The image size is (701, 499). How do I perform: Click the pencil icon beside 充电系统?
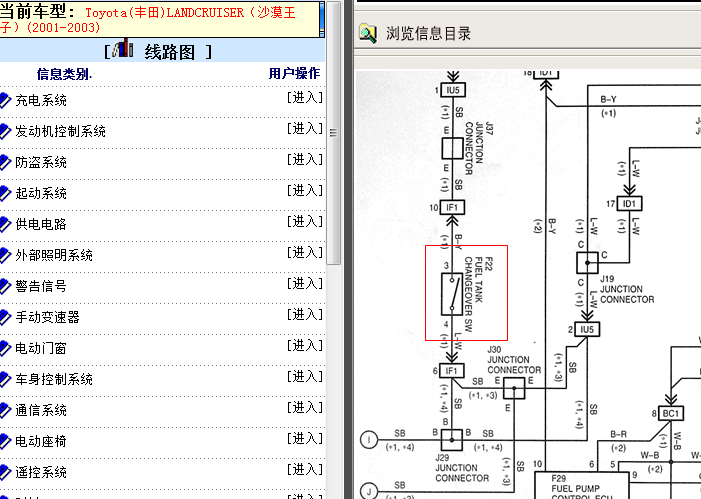(x=5, y=100)
